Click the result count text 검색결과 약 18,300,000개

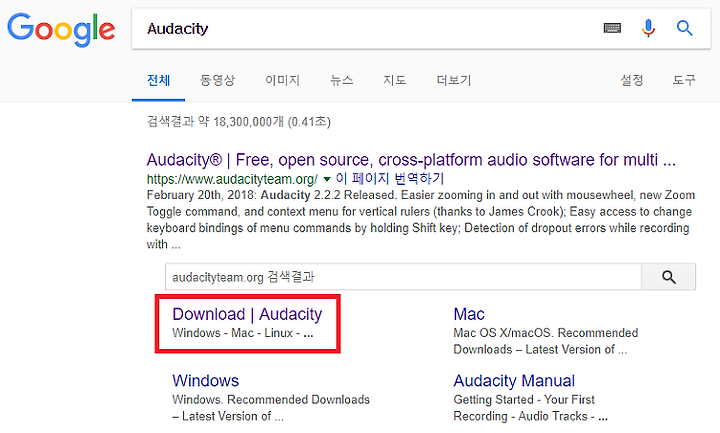point(238,122)
